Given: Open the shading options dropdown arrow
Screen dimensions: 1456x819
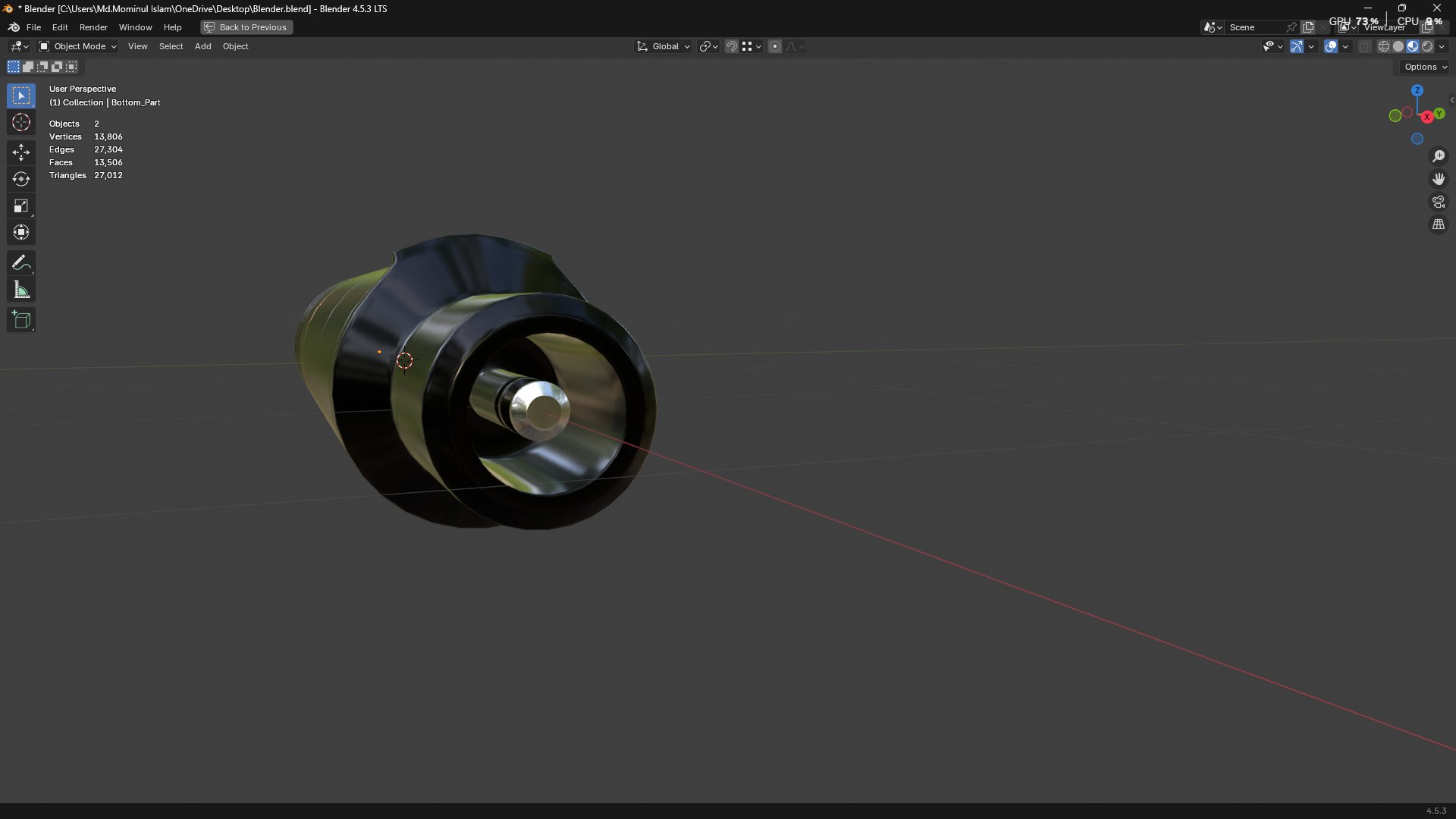Looking at the screenshot, I should click(x=1442, y=46).
